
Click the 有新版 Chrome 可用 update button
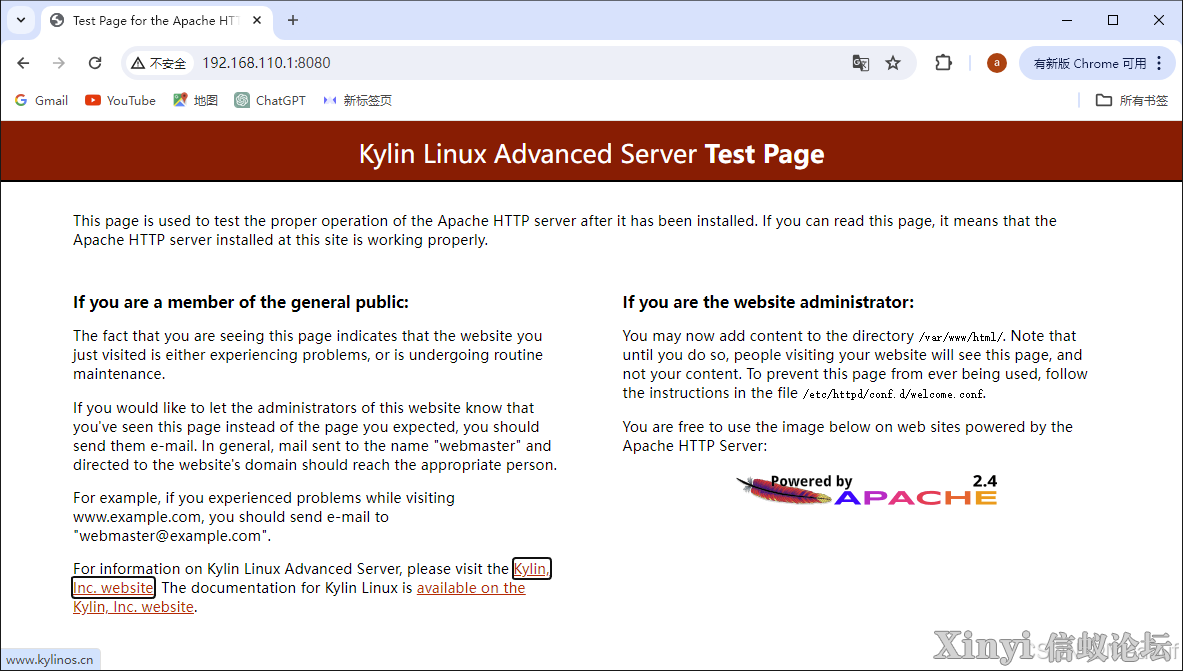tap(1089, 63)
